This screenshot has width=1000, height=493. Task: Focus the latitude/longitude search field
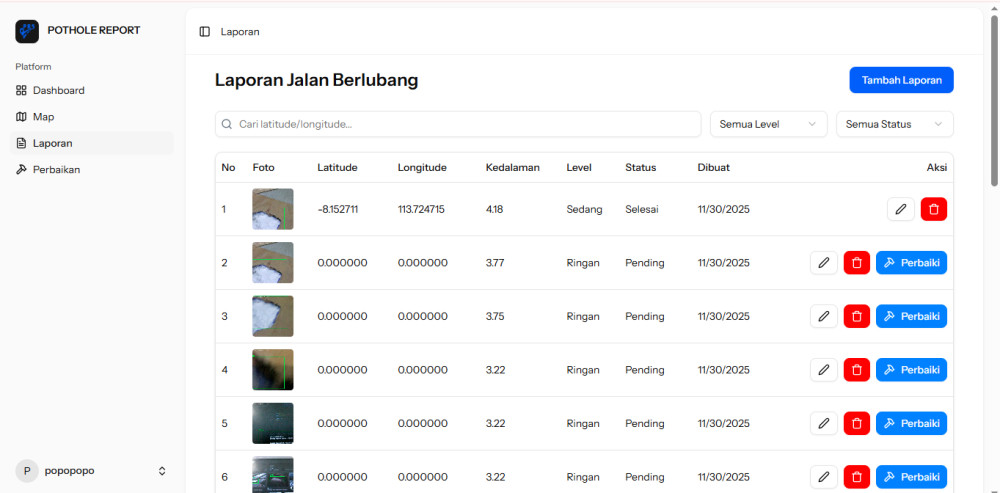[x=465, y=124]
